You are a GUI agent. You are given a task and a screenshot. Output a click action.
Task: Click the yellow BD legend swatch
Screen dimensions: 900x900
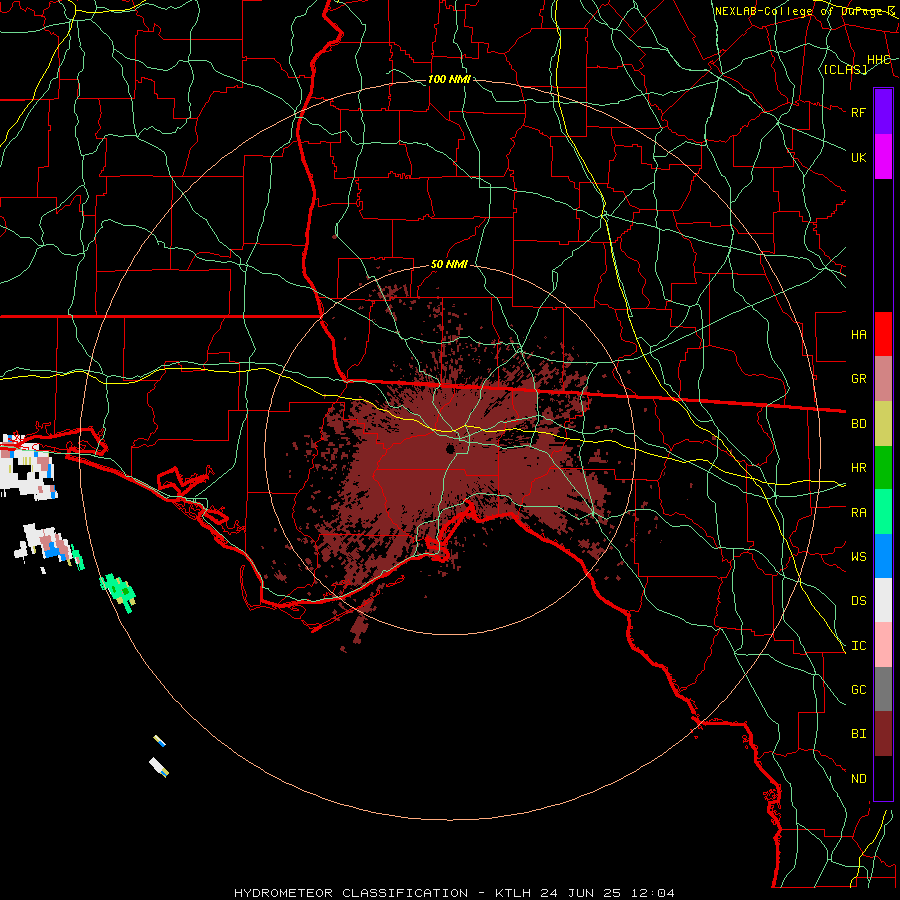click(883, 424)
